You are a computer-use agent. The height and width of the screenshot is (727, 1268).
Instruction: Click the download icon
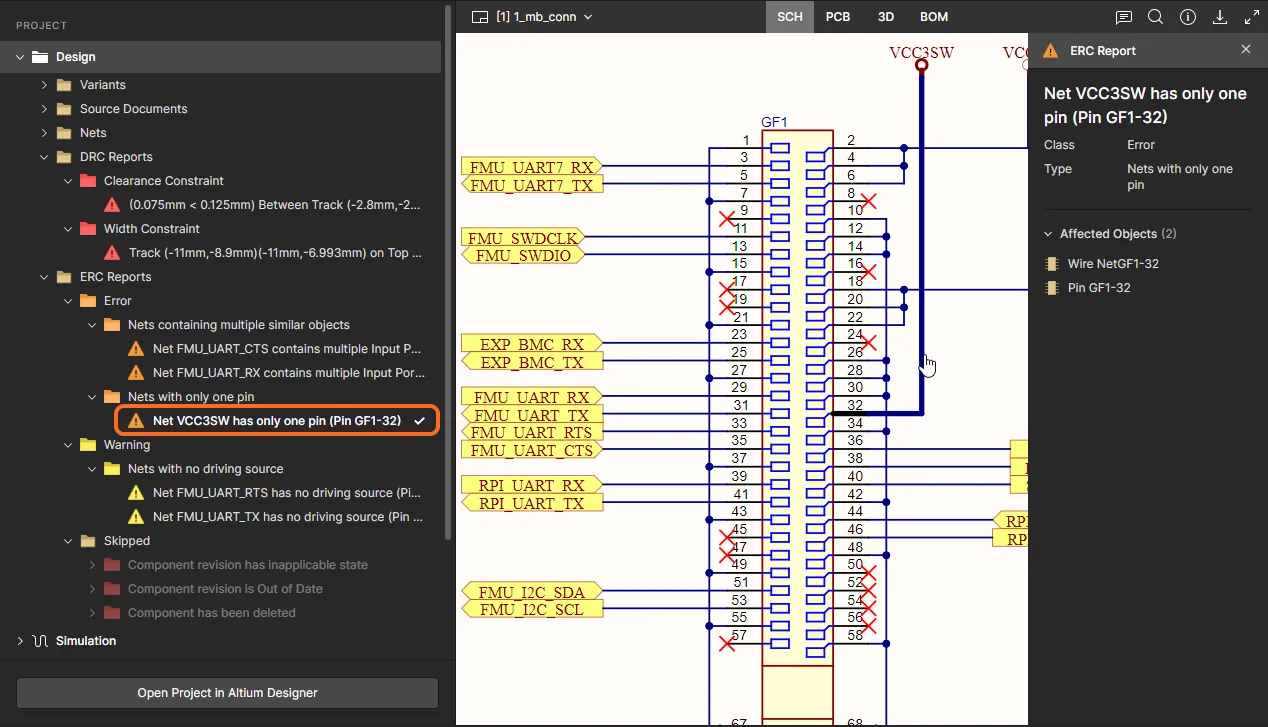point(1220,17)
